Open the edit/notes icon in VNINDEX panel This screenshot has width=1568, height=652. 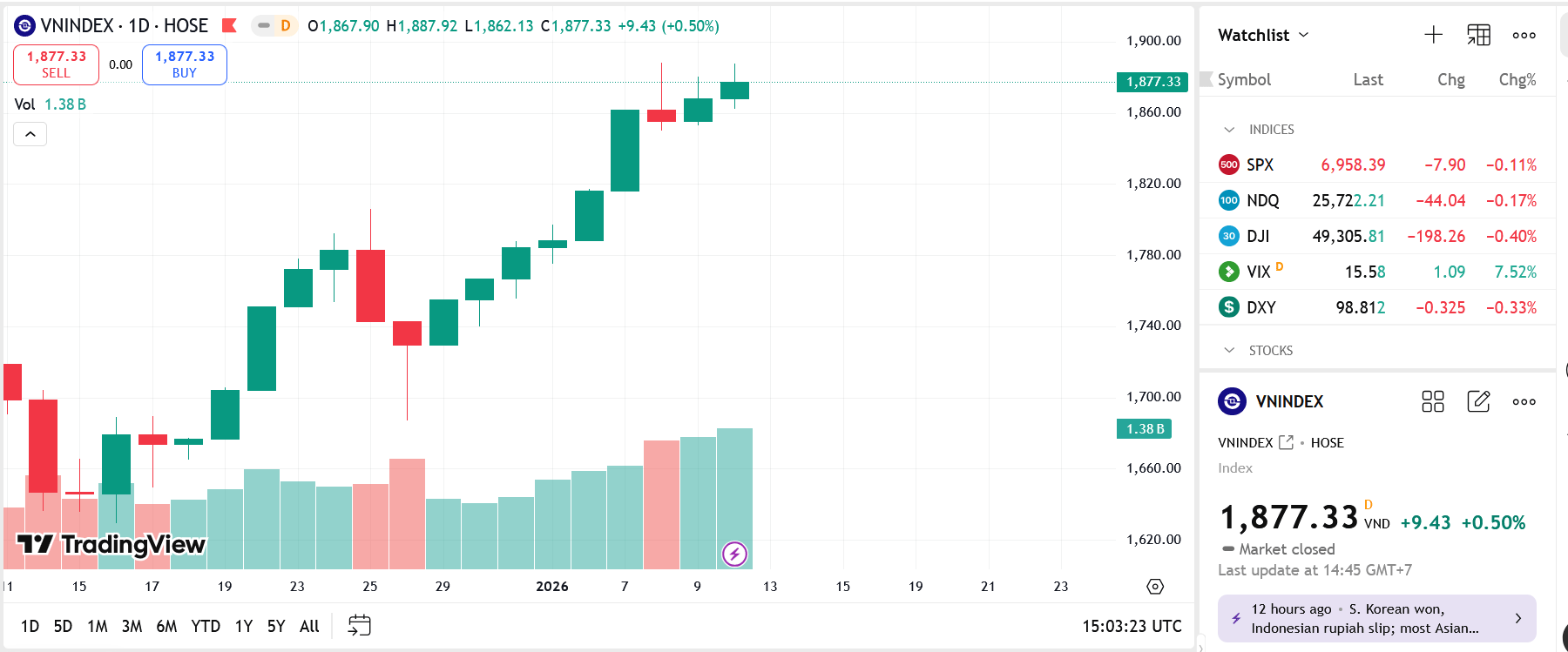pyautogui.click(x=1478, y=401)
